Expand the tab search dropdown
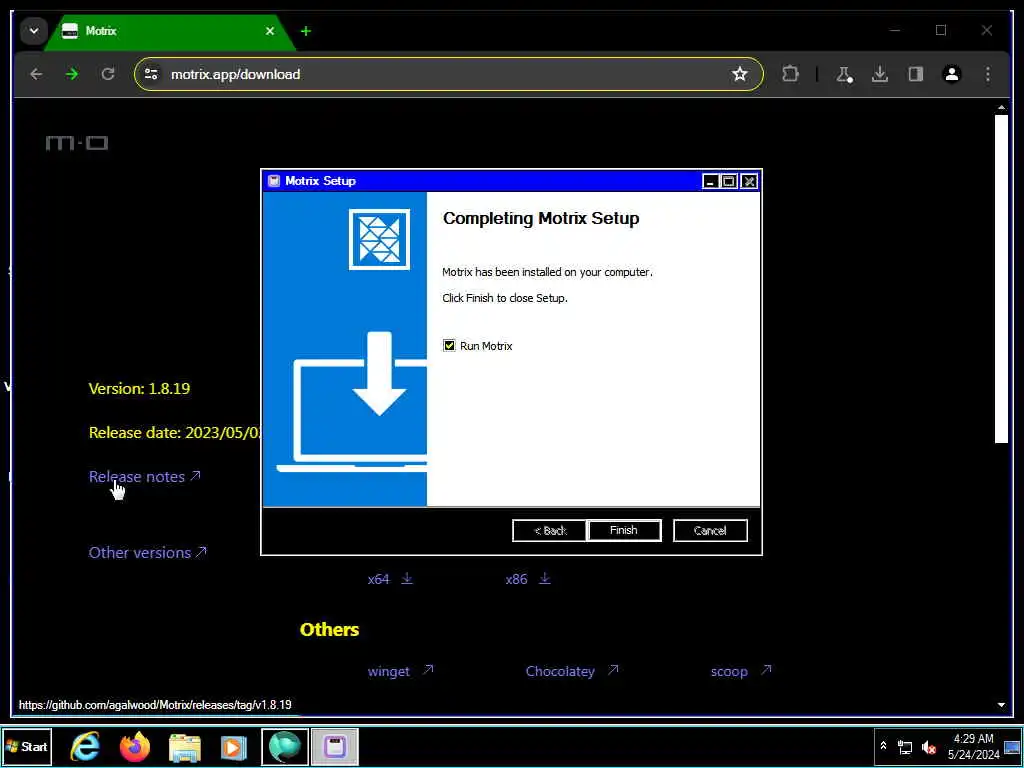 click(x=34, y=31)
